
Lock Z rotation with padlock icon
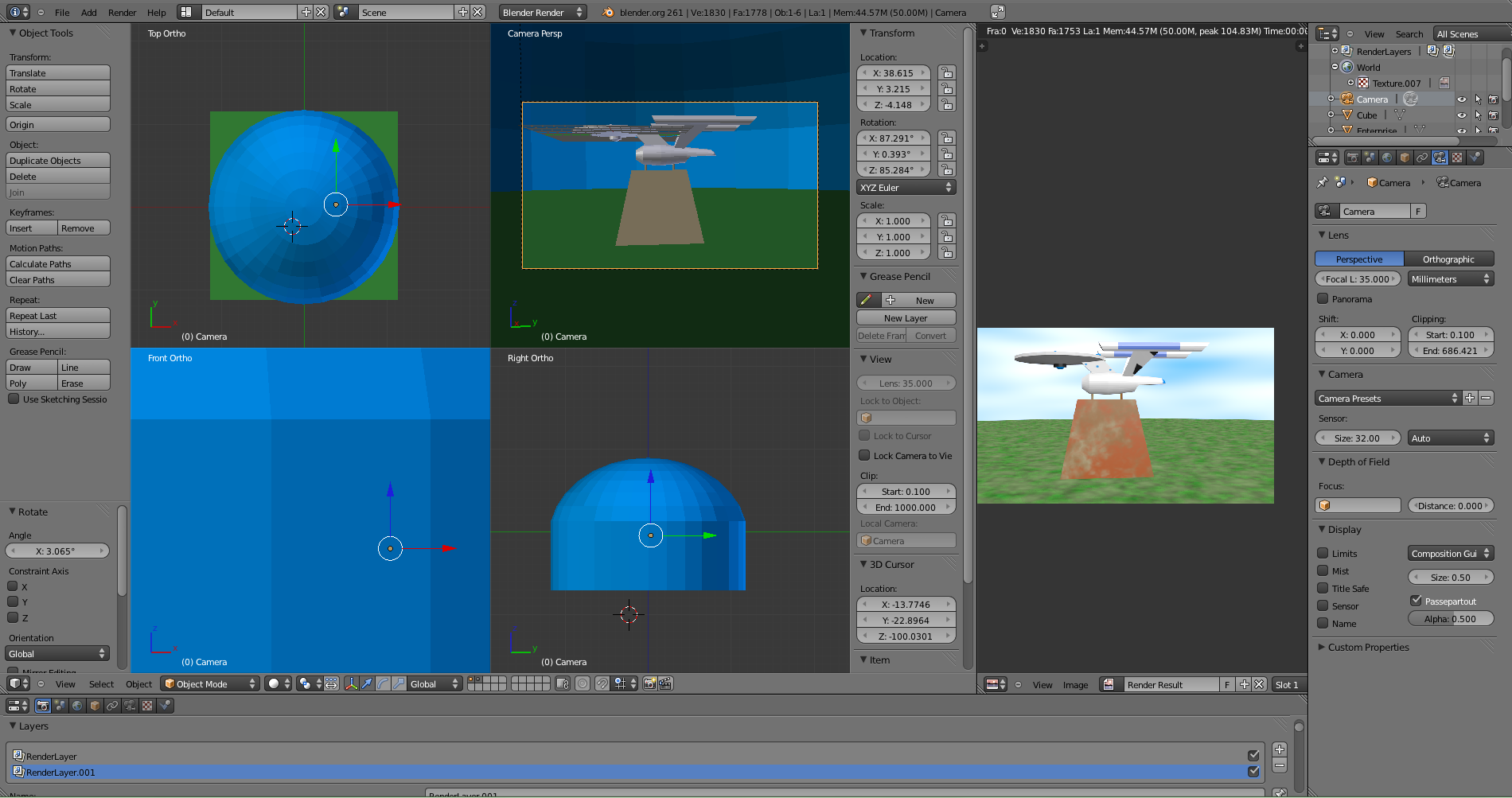point(946,169)
